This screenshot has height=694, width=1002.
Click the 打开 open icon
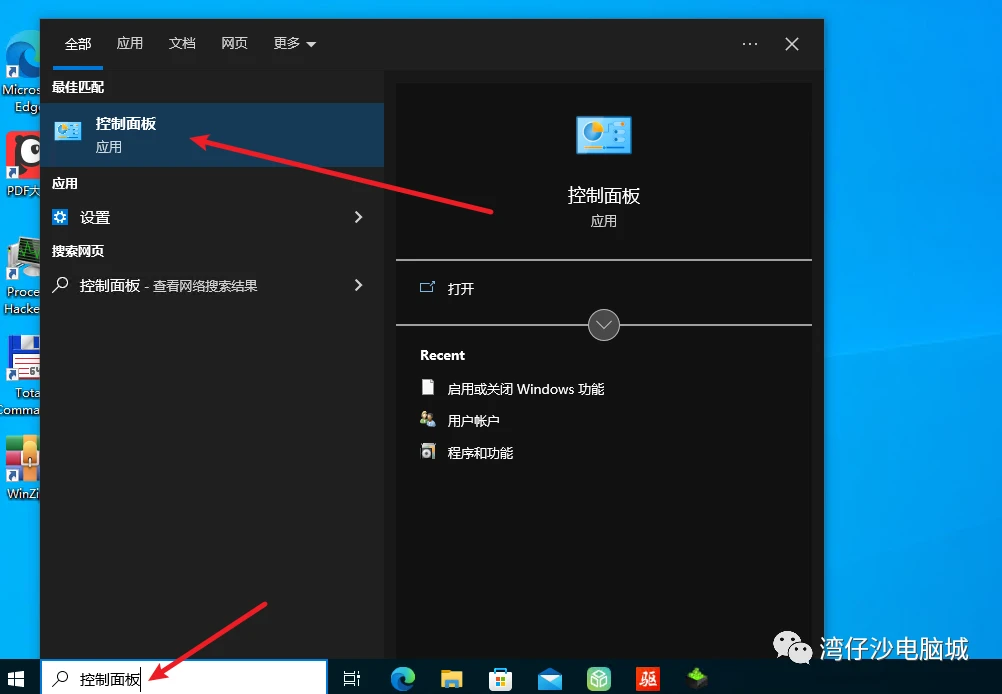[x=428, y=287]
